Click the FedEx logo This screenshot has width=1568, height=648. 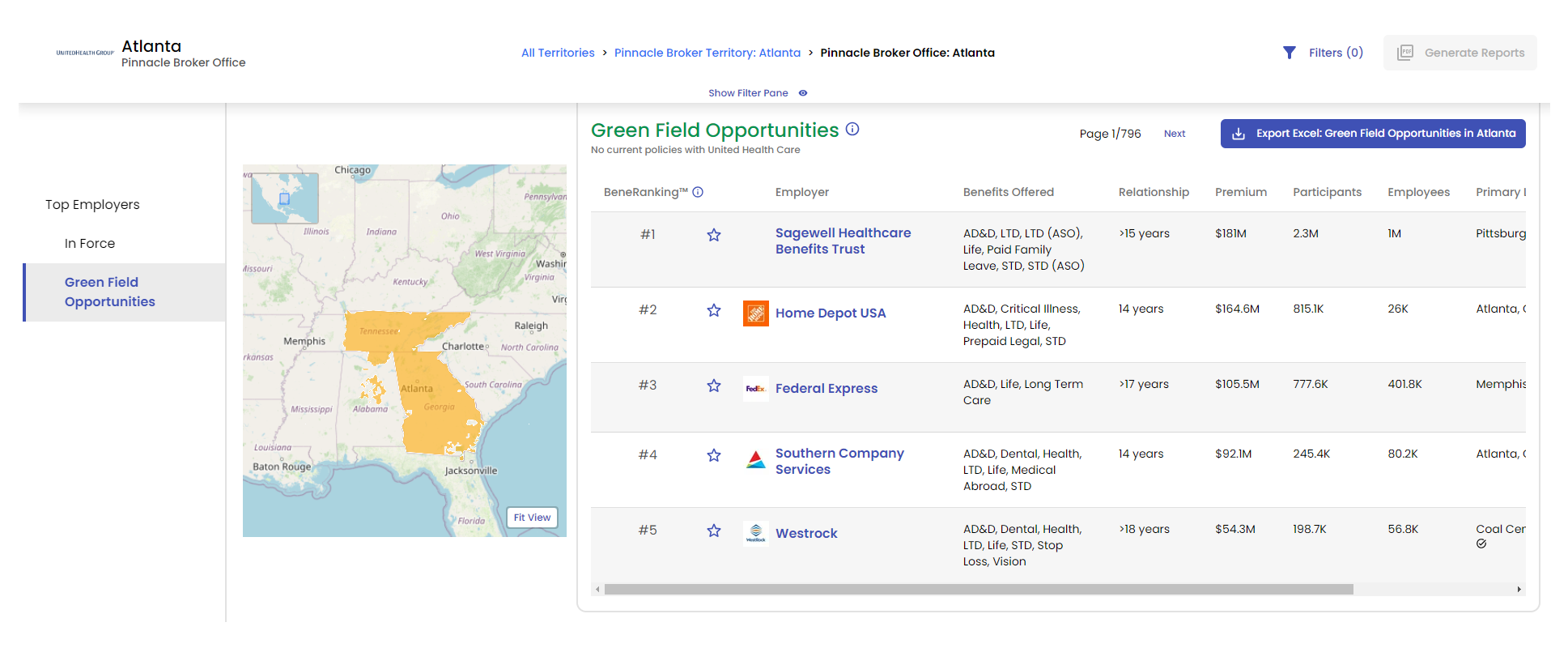point(756,389)
